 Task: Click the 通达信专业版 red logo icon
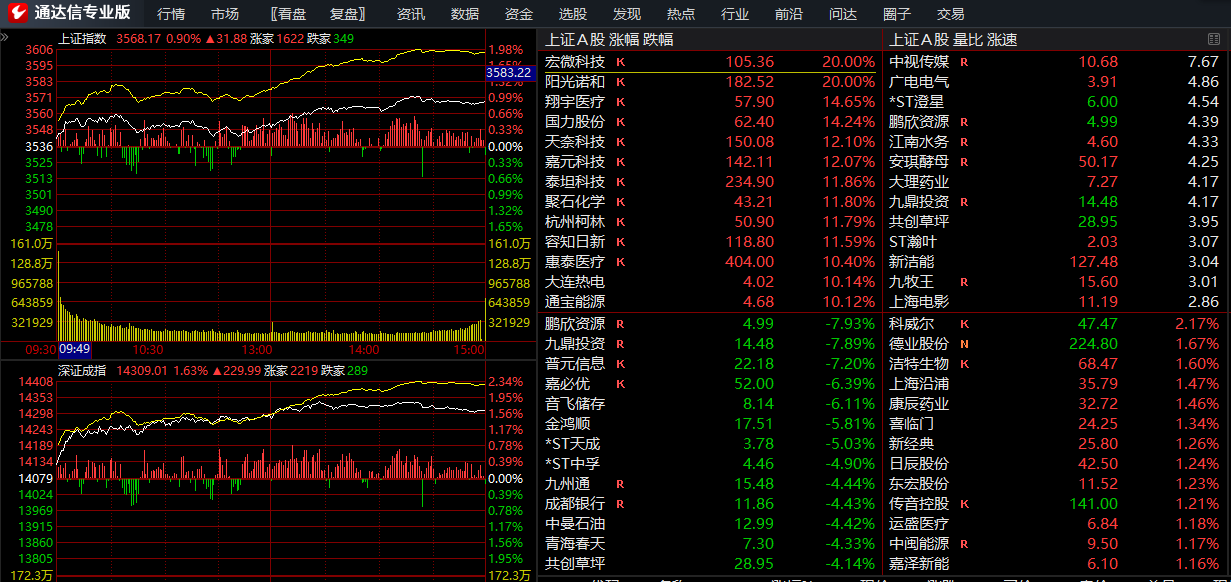(x=18, y=13)
